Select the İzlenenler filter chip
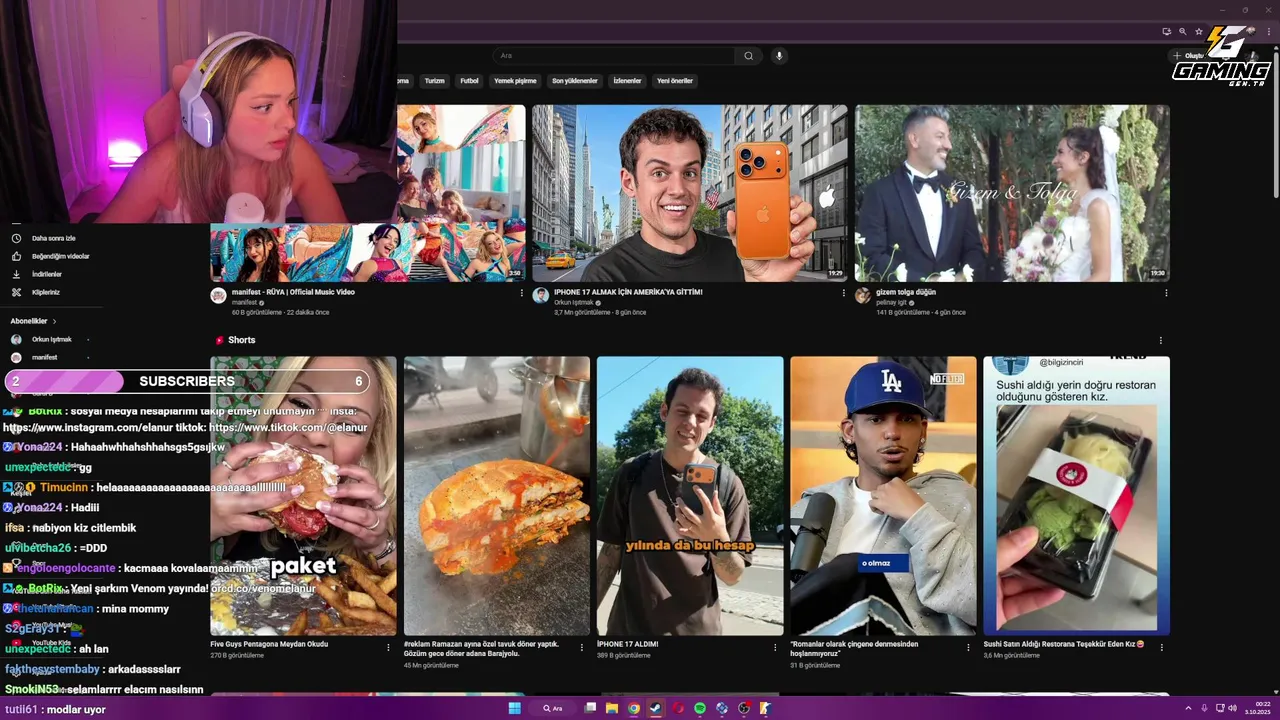This screenshot has height=720, width=1280. [627, 81]
